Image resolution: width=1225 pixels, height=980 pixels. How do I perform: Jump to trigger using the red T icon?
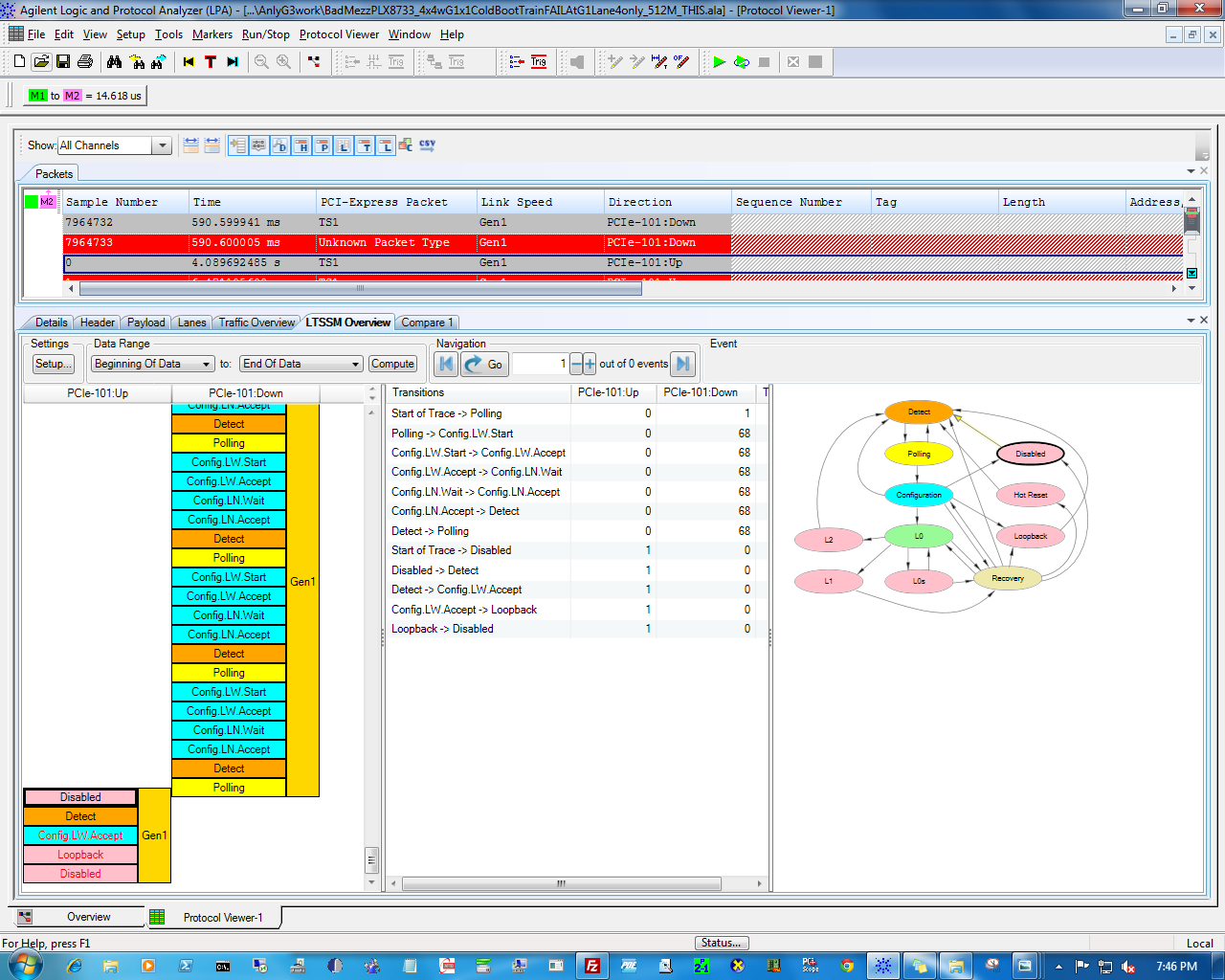pos(211,62)
